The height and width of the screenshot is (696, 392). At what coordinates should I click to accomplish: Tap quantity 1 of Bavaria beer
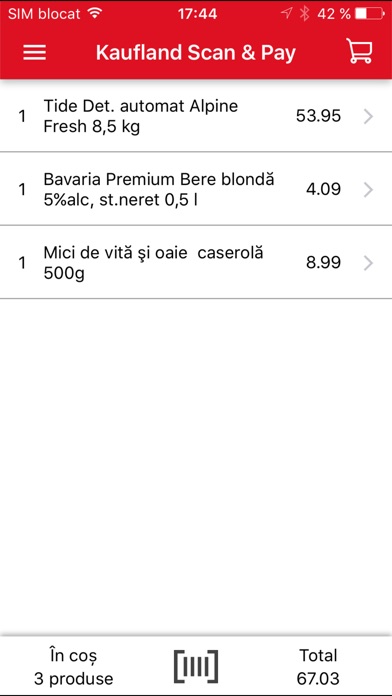[x=22, y=190]
